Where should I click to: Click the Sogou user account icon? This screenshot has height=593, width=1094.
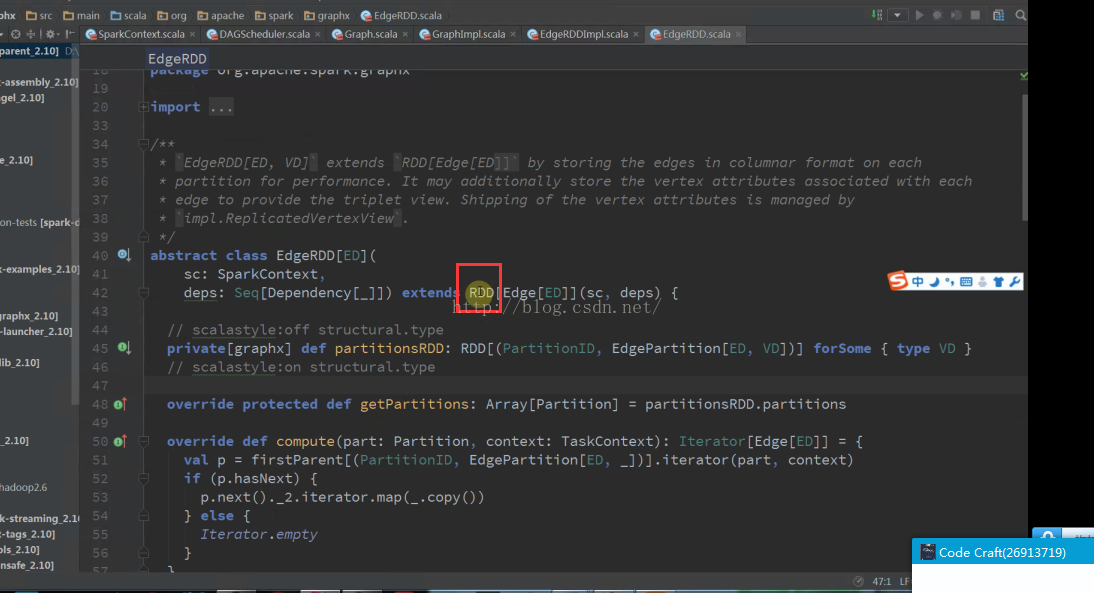click(982, 282)
